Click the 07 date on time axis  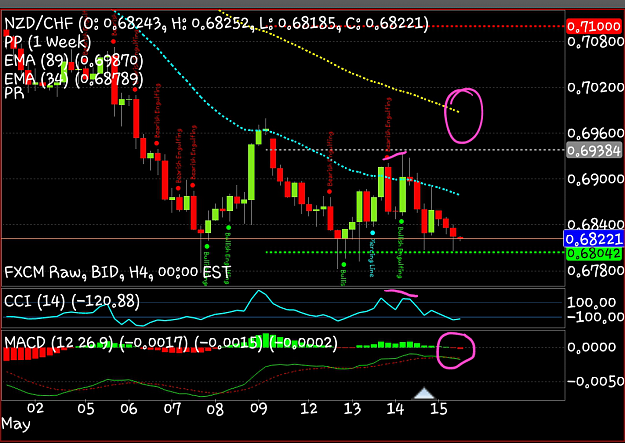point(172,408)
